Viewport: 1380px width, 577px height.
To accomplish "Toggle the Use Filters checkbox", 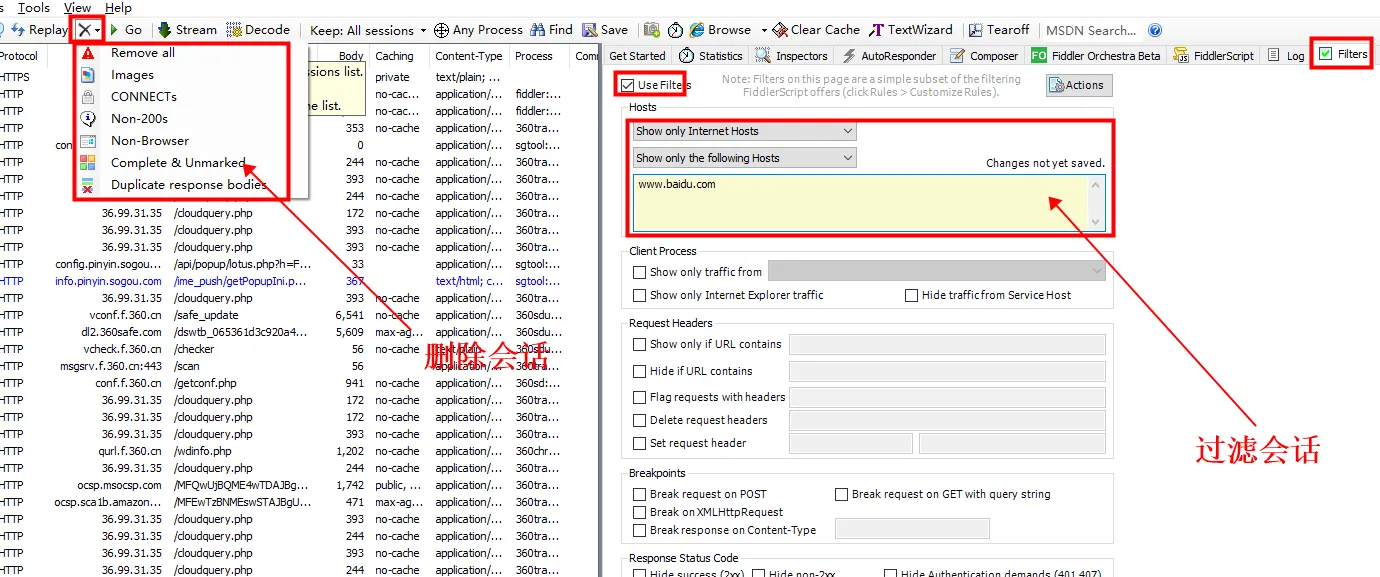I will click(628, 85).
